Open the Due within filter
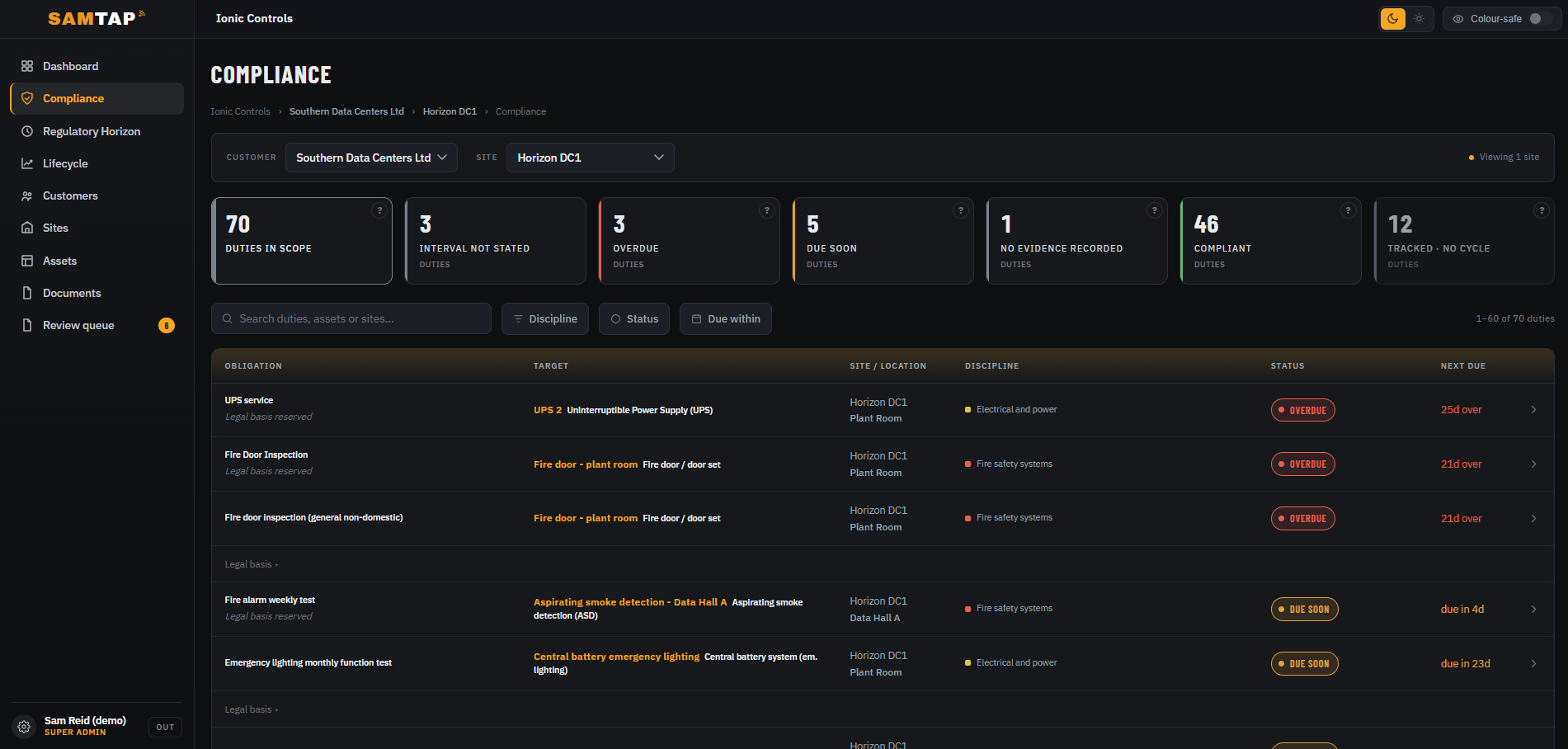Image resolution: width=1568 pixels, height=749 pixels. [x=726, y=318]
